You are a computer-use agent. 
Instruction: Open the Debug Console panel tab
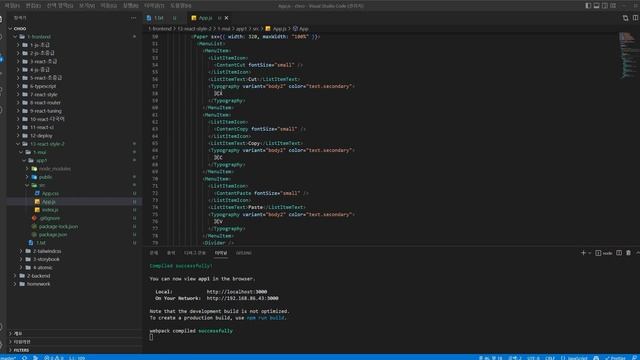[195, 253]
